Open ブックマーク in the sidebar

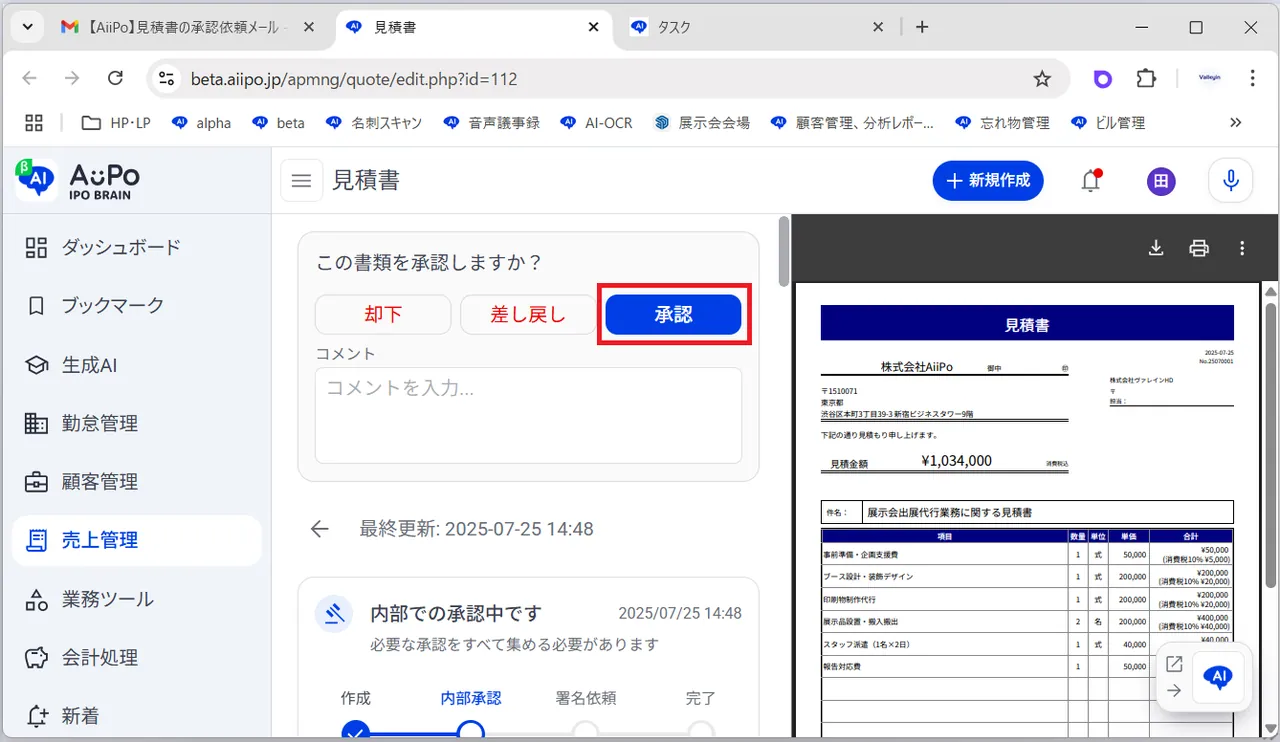tap(136, 306)
